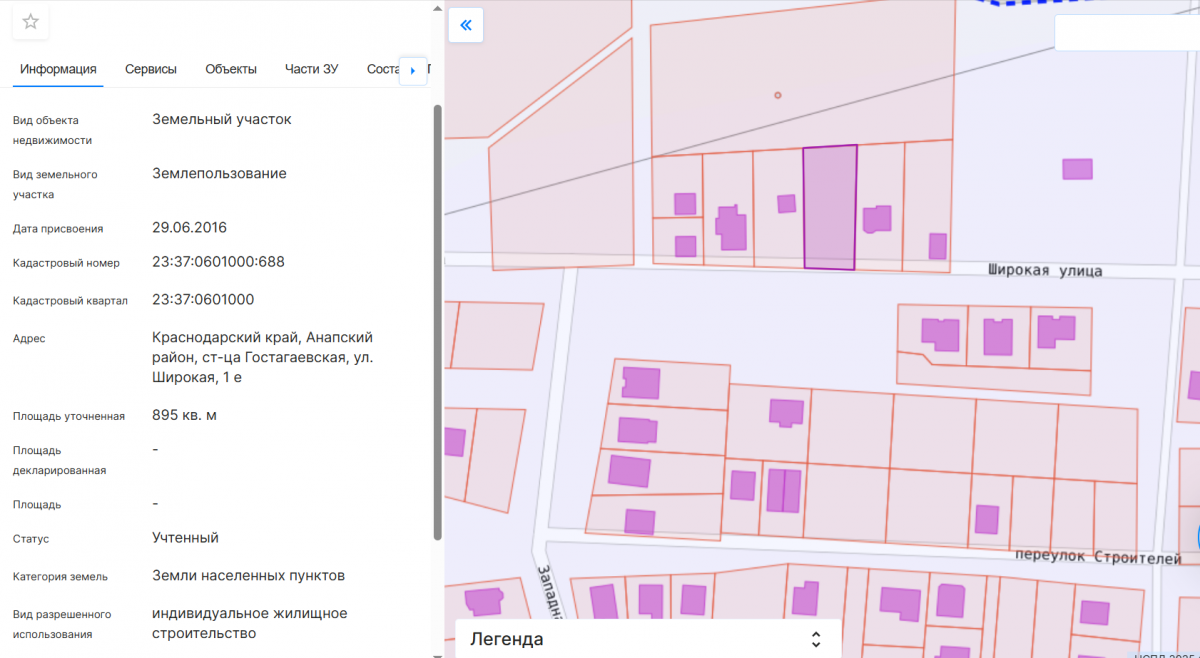Click the small building left of highlighted parcel
Image resolution: width=1200 pixels, height=658 pixels.
787,203
